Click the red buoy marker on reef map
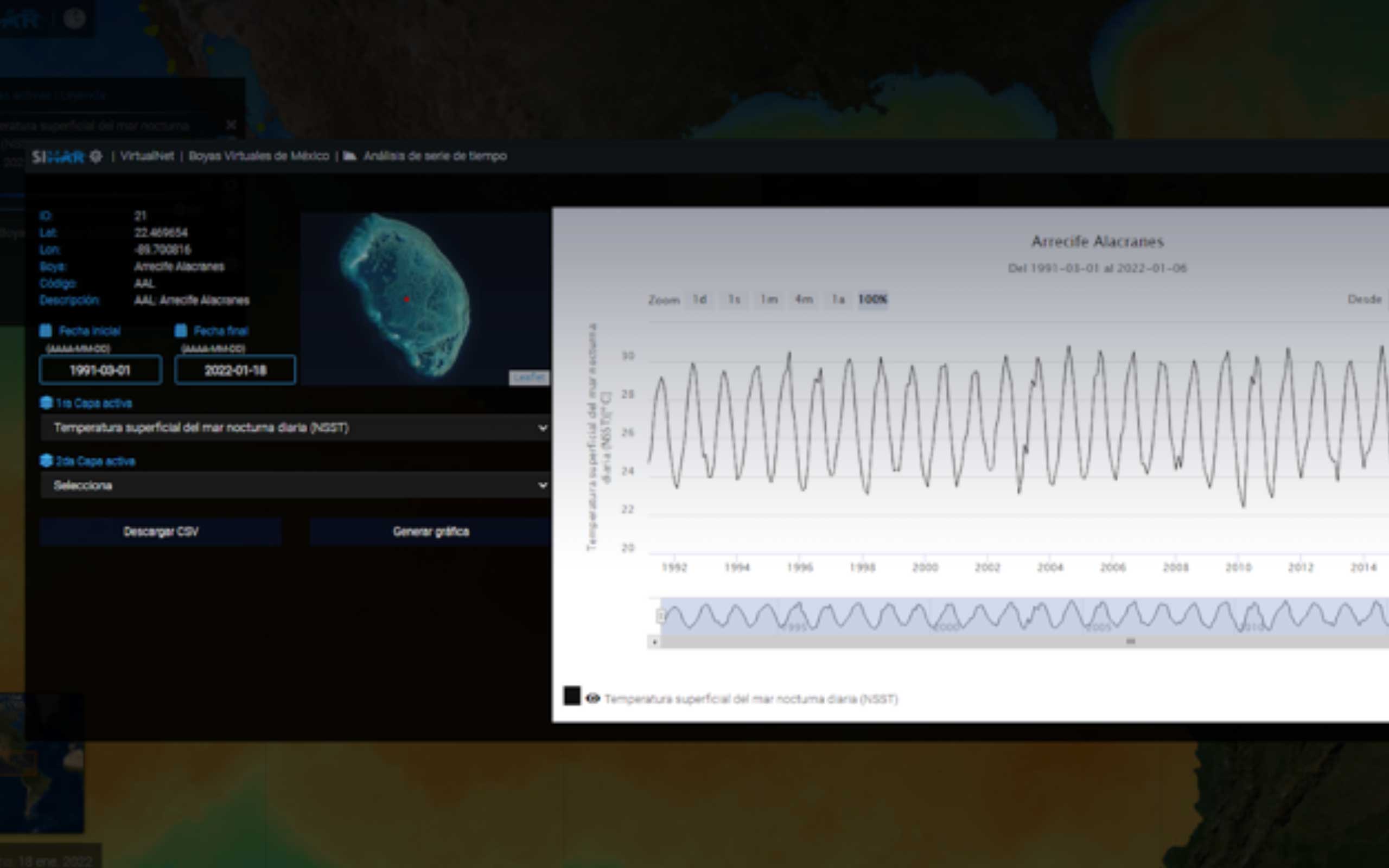This screenshot has width=1389, height=868. pos(406,299)
